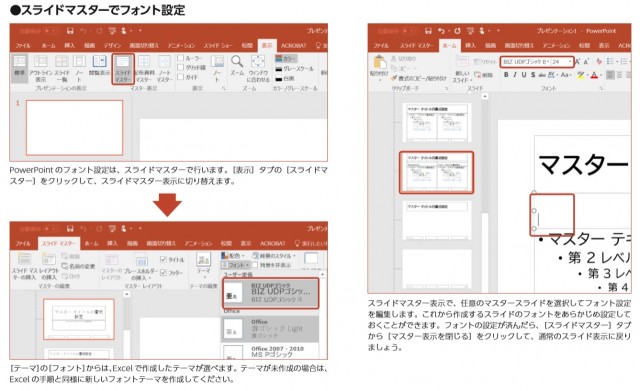Screen dimensions: 640x391
Task: Expand the フォント theme fonts dropdown
Action: click(236, 265)
